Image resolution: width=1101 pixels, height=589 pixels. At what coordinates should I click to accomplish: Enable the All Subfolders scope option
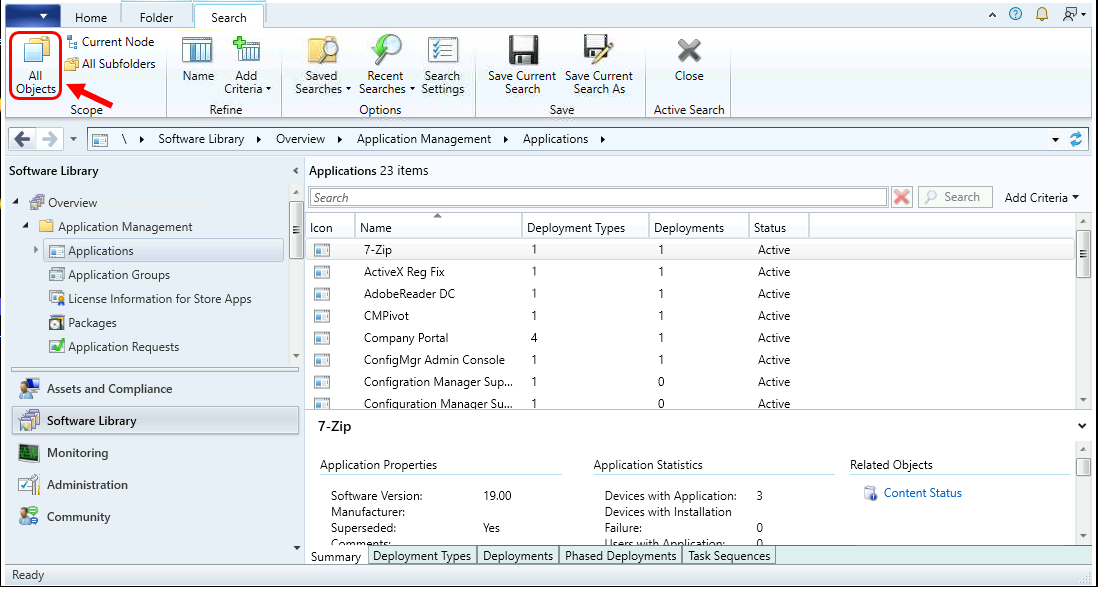point(110,63)
